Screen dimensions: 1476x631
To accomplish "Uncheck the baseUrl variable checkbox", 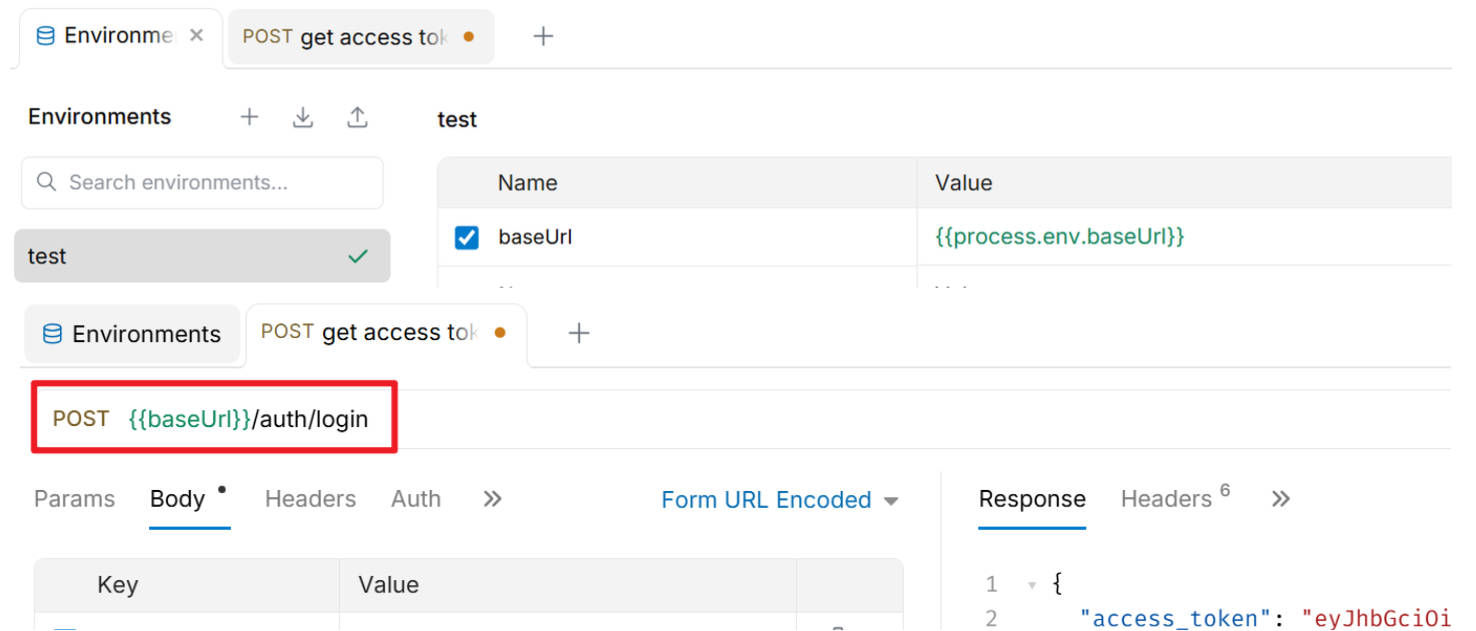I will click(x=467, y=237).
